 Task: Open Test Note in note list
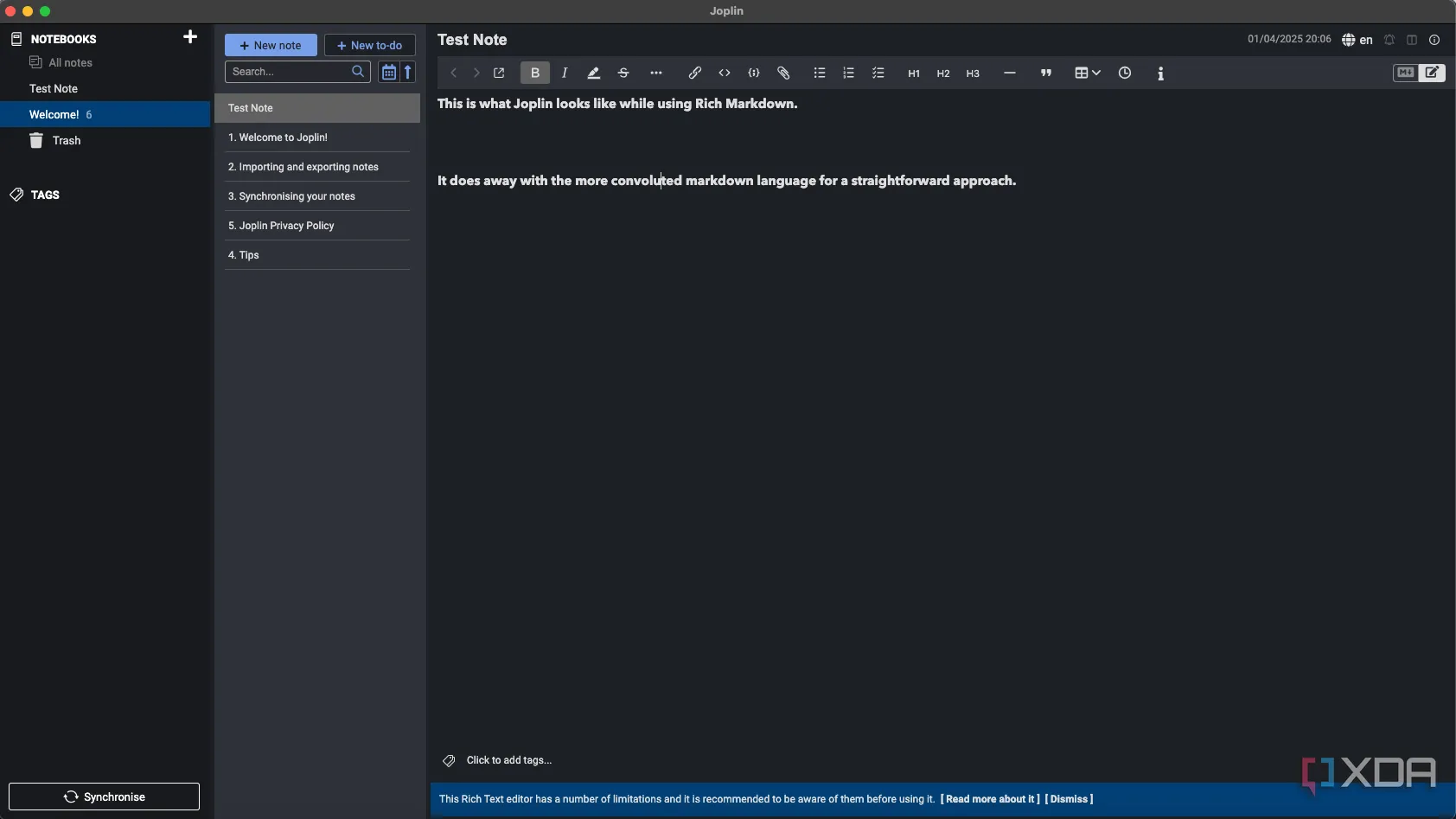tap(317, 108)
